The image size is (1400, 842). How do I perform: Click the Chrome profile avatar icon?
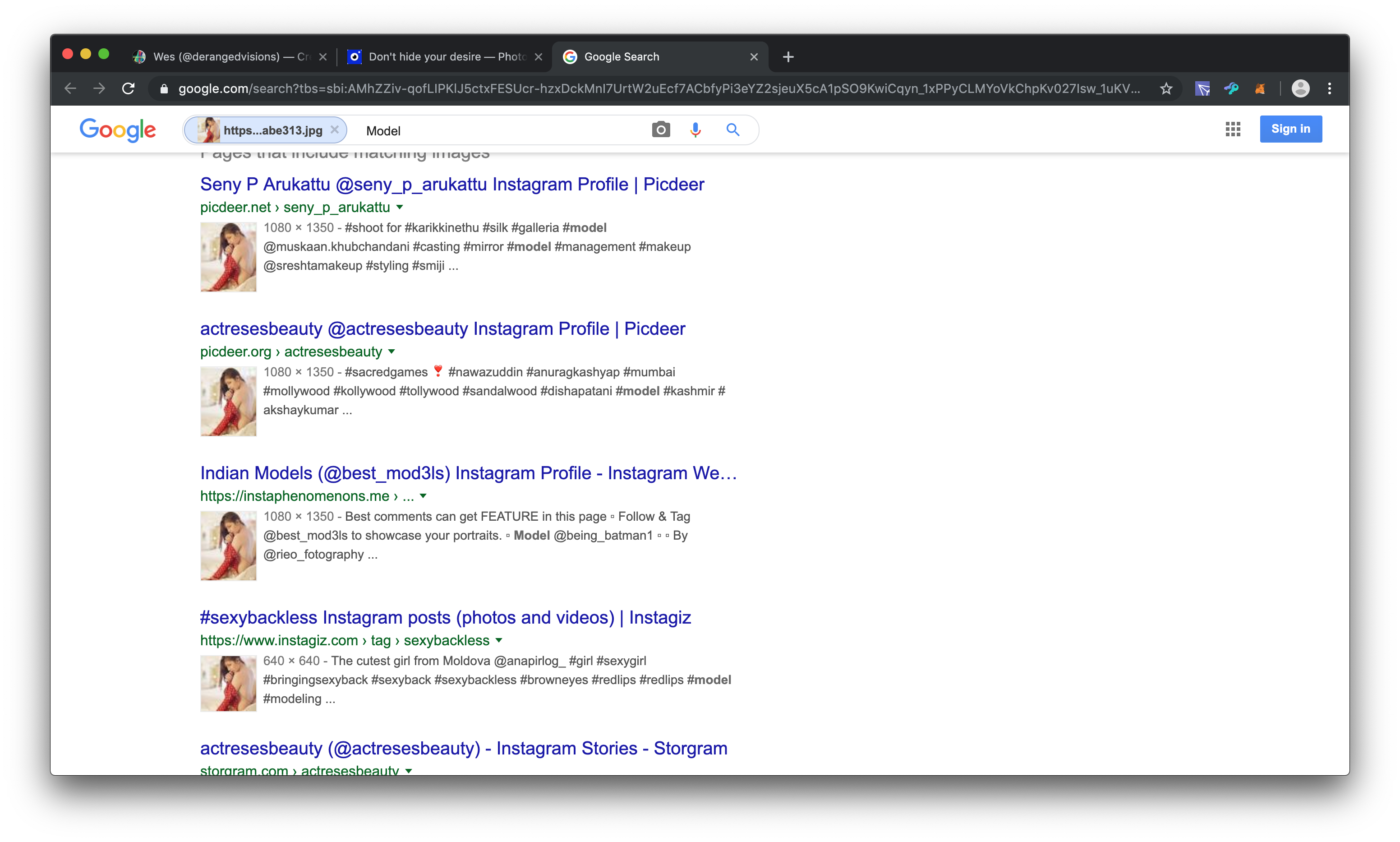point(1300,88)
